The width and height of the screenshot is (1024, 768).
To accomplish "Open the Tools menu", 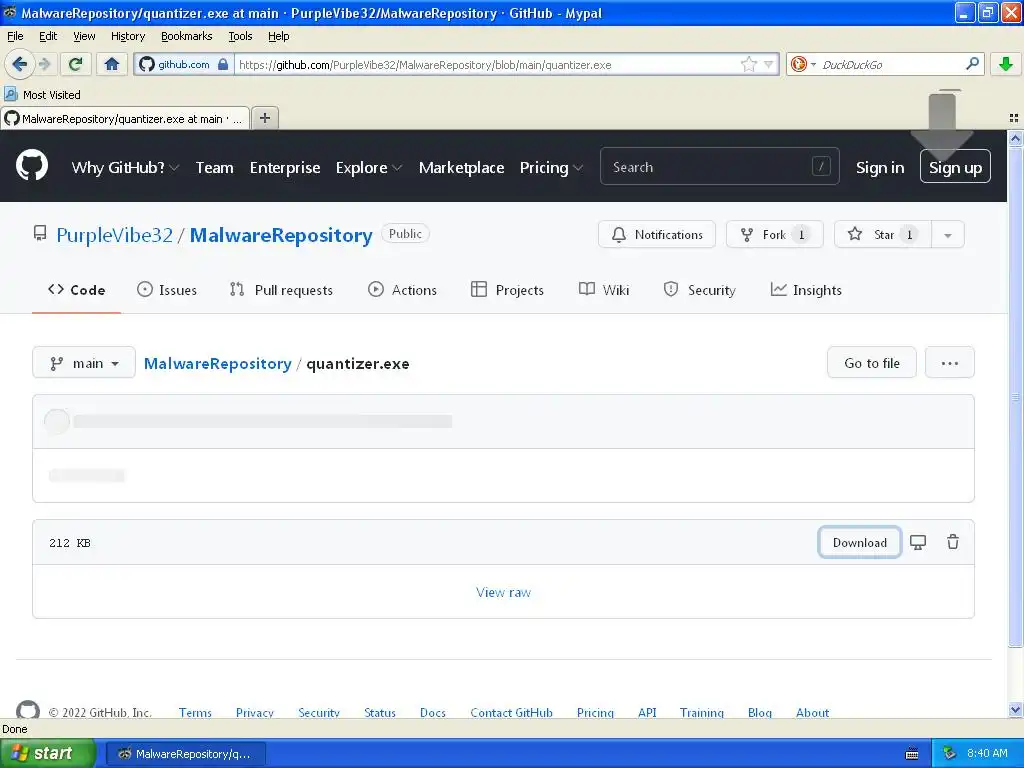I will click(240, 36).
